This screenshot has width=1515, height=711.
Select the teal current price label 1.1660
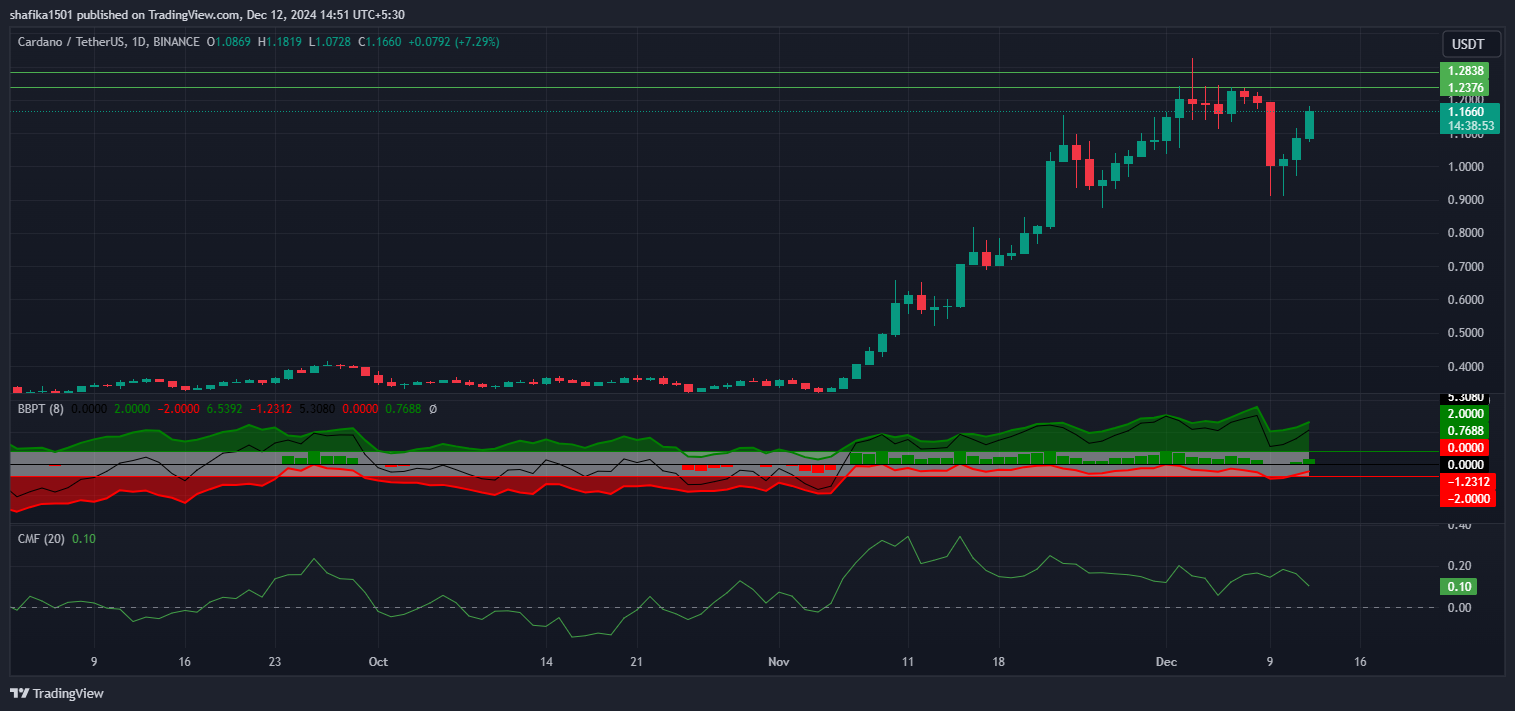[x=1467, y=112]
